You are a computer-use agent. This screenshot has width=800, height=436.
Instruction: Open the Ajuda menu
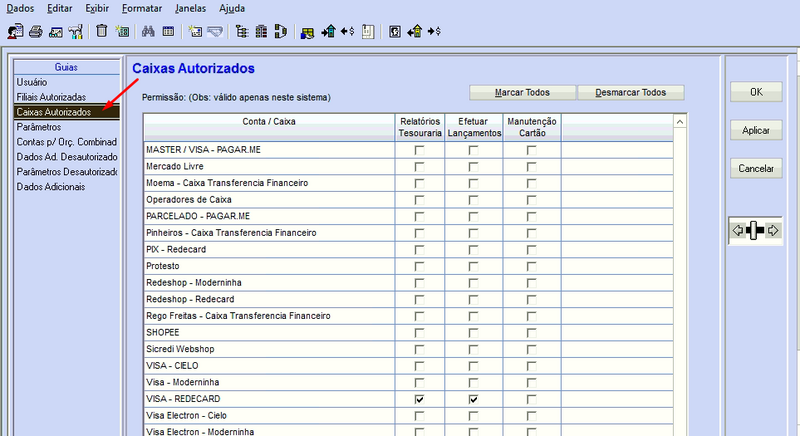coord(232,8)
